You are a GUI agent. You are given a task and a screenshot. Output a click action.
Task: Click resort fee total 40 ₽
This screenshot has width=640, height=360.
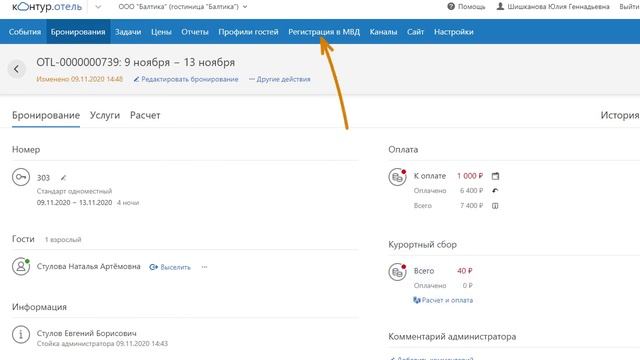point(464,271)
